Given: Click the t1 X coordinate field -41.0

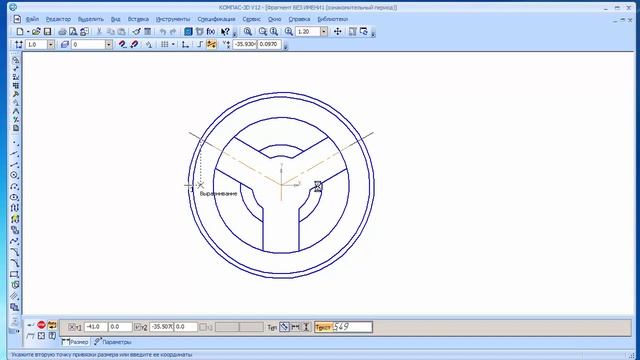Looking at the screenshot, I should click(x=96, y=327).
